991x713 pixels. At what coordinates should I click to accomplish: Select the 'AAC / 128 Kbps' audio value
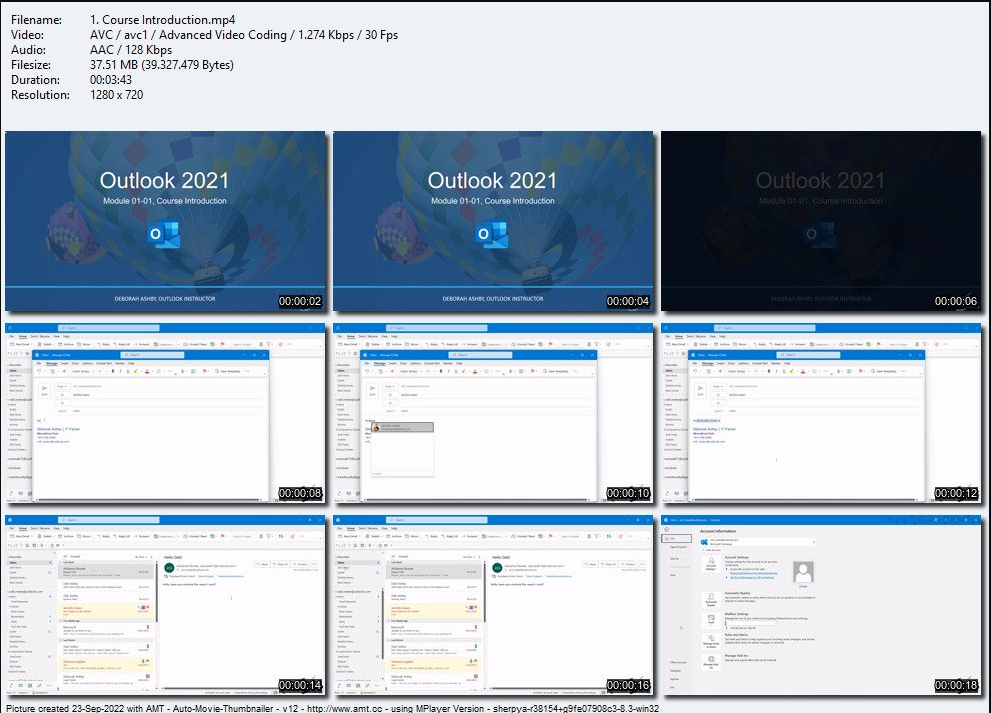tap(131, 50)
